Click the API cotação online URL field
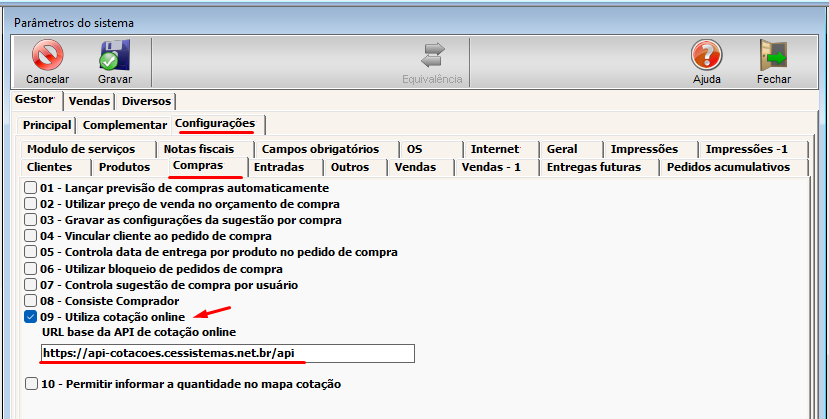The height and width of the screenshot is (419, 829). [227, 353]
